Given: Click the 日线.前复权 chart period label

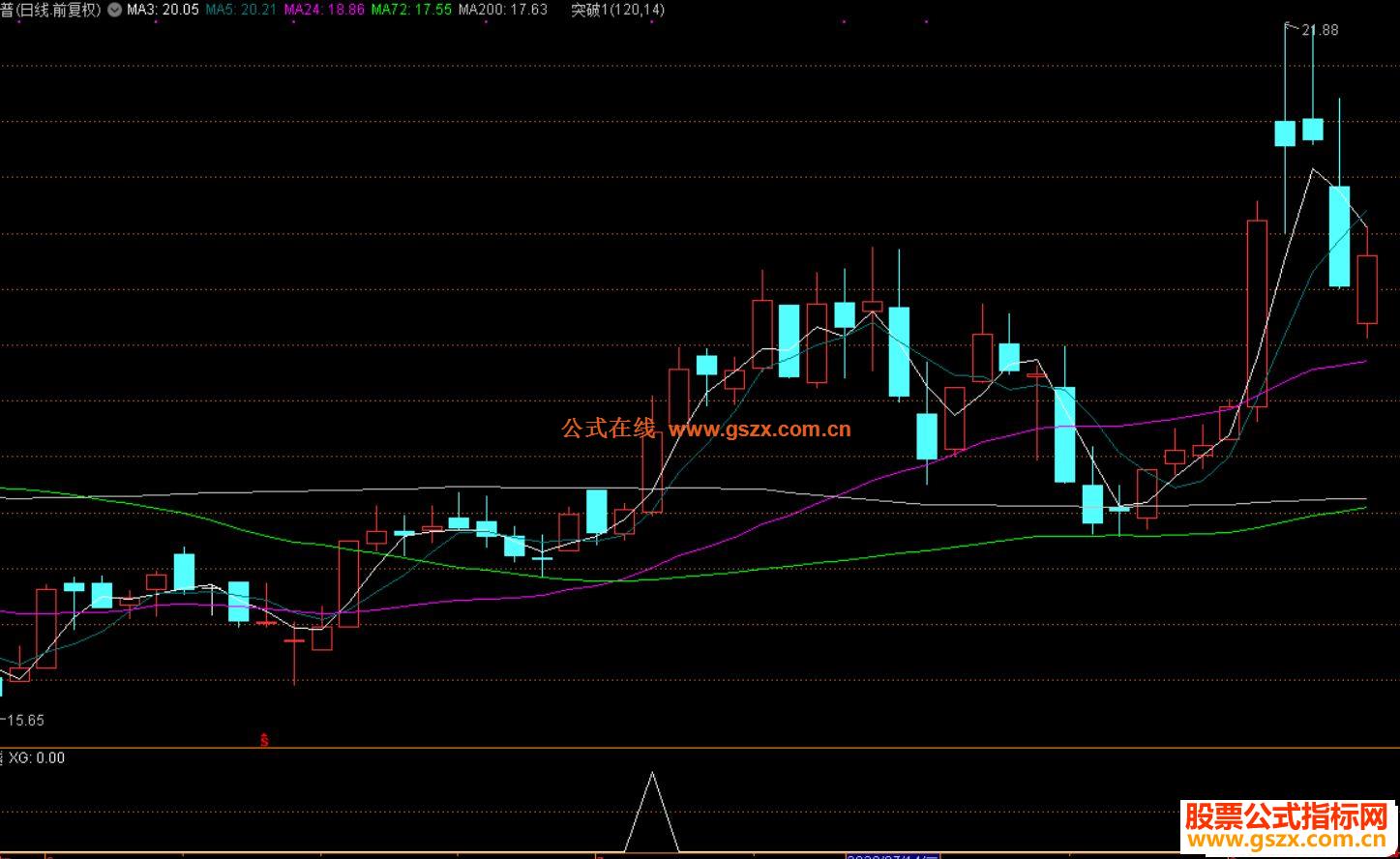Looking at the screenshot, I should click(57, 10).
